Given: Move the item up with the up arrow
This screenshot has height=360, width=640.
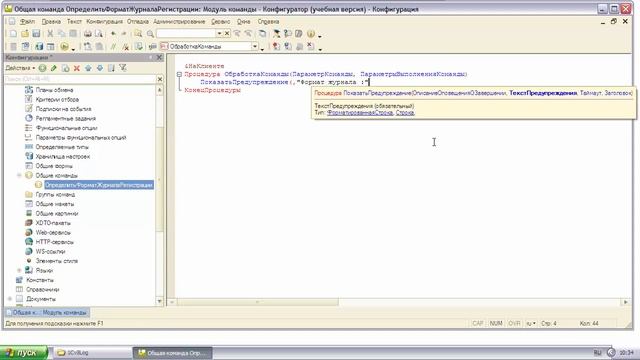Looking at the screenshot, I should pos(88,68).
